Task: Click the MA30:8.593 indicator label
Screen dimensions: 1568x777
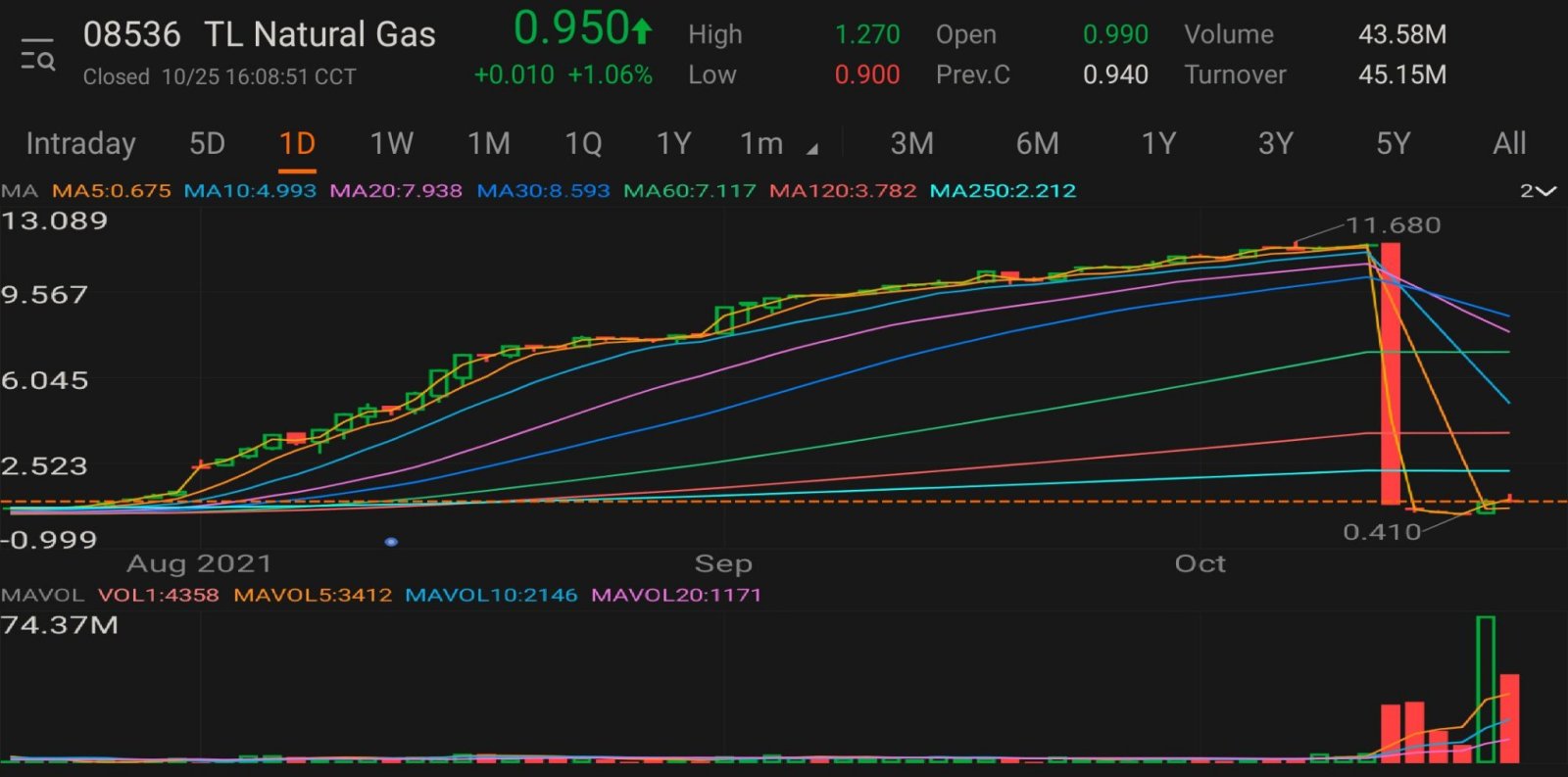Action: point(543,191)
